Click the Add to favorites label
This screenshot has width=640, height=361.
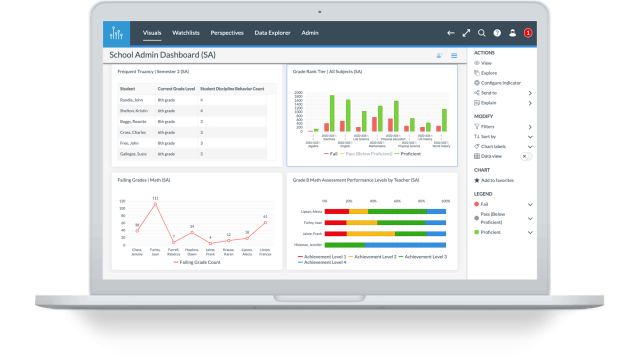tap(497, 180)
